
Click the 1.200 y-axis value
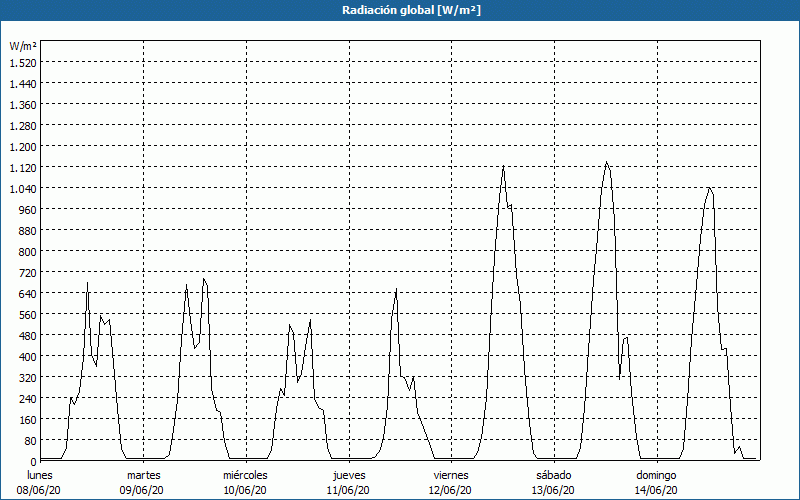tap(23, 146)
